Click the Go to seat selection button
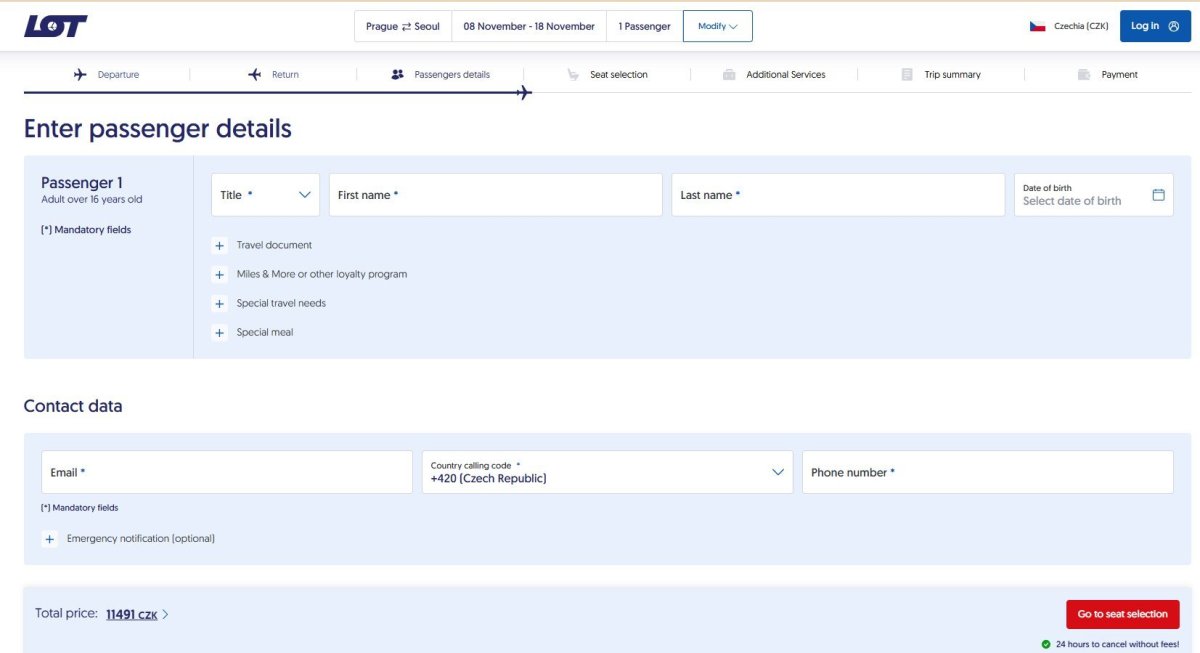This screenshot has width=1200, height=653. click(1122, 614)
